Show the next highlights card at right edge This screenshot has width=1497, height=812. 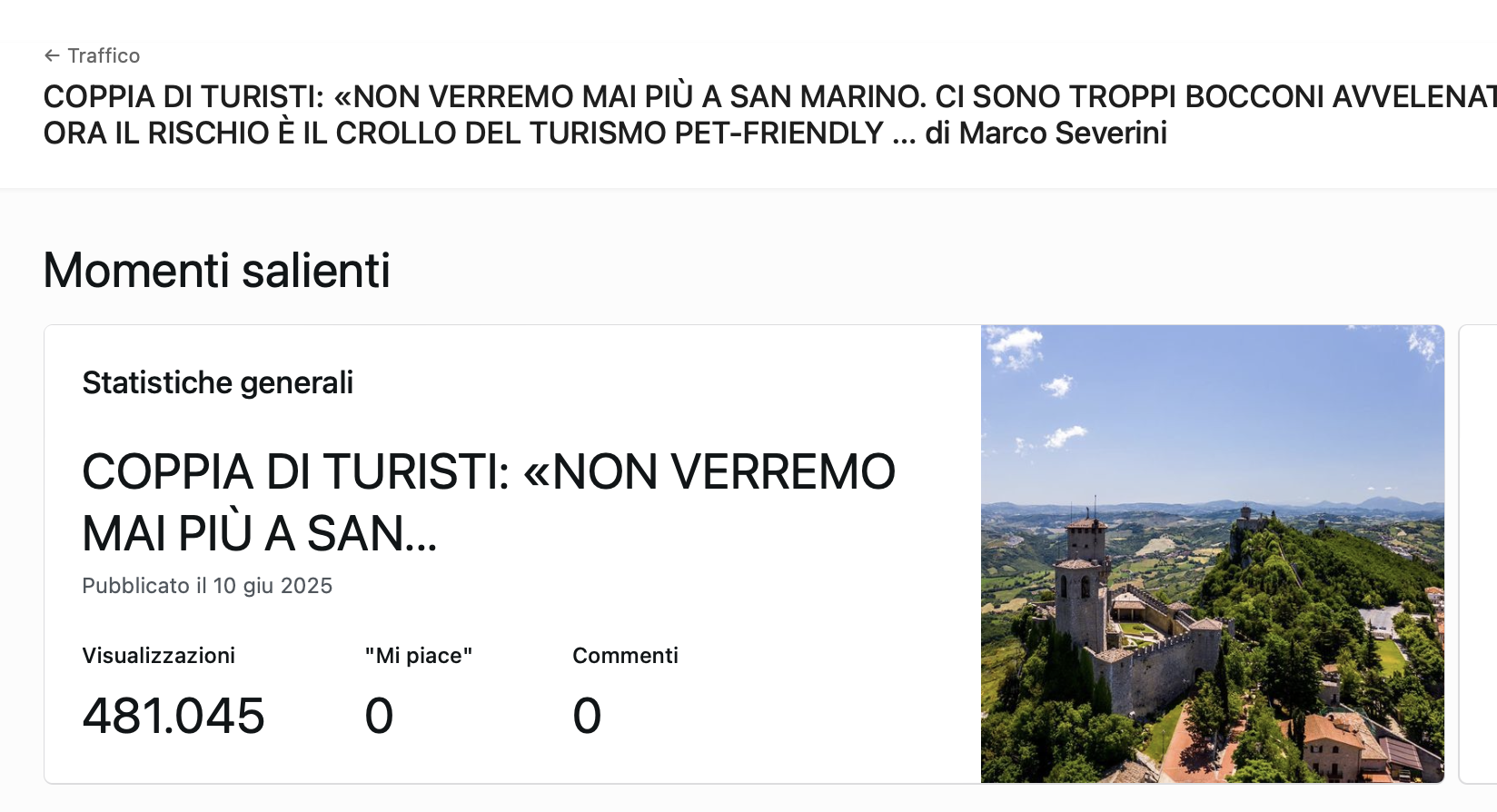[1478, 554]
